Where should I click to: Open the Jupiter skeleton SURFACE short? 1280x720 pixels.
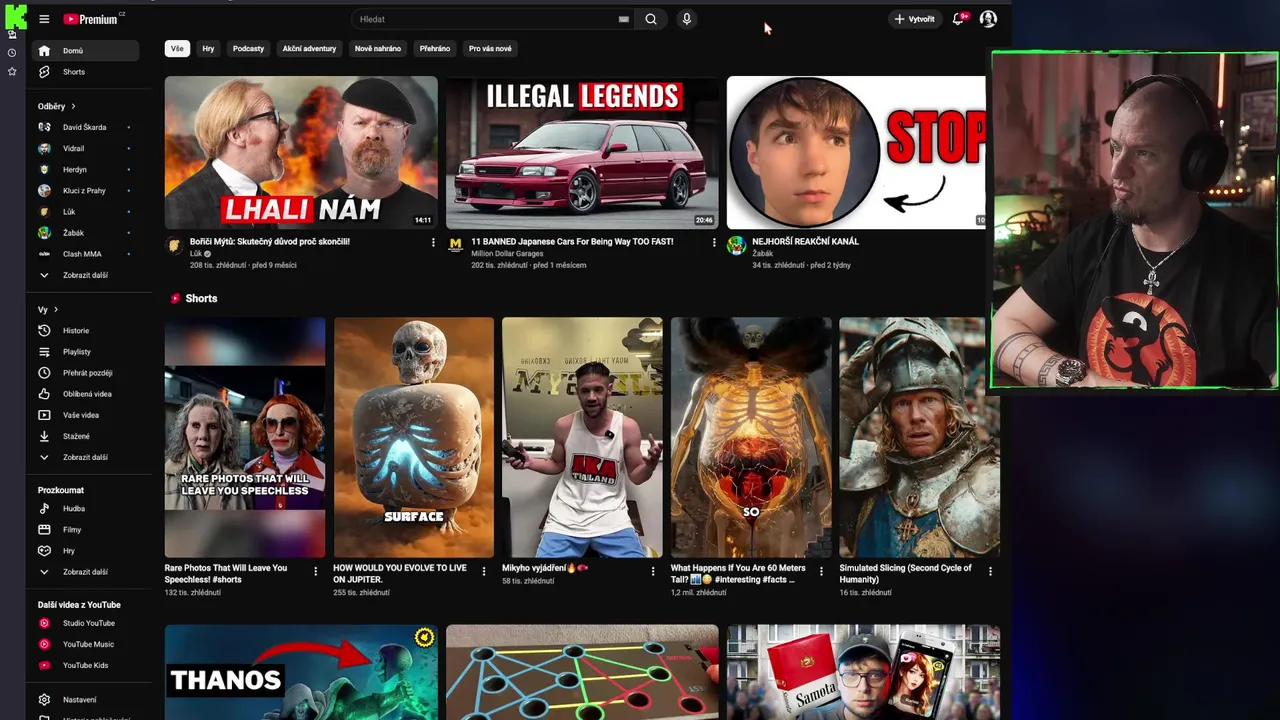click(x=414, y=437)
